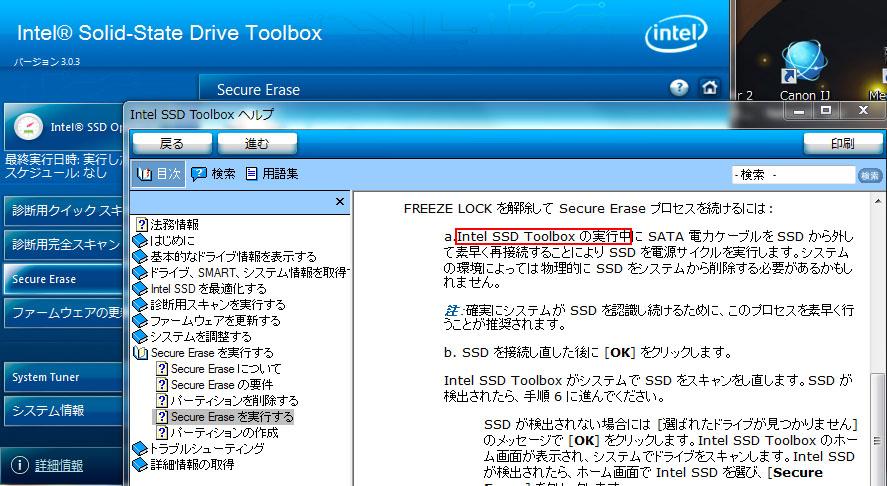Click the 詳細情報 info circle icon
Image resolution: width=887 pixels, height=486 pixels.
(x=20, y=465)
